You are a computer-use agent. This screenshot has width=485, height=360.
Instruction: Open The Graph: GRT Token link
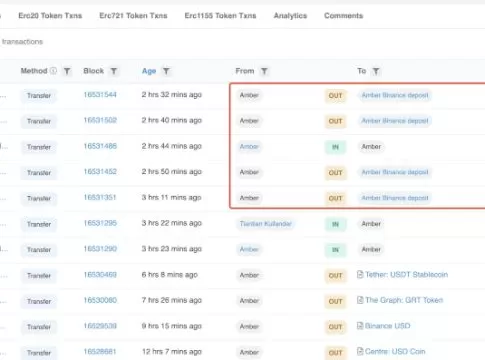point(404,300)
